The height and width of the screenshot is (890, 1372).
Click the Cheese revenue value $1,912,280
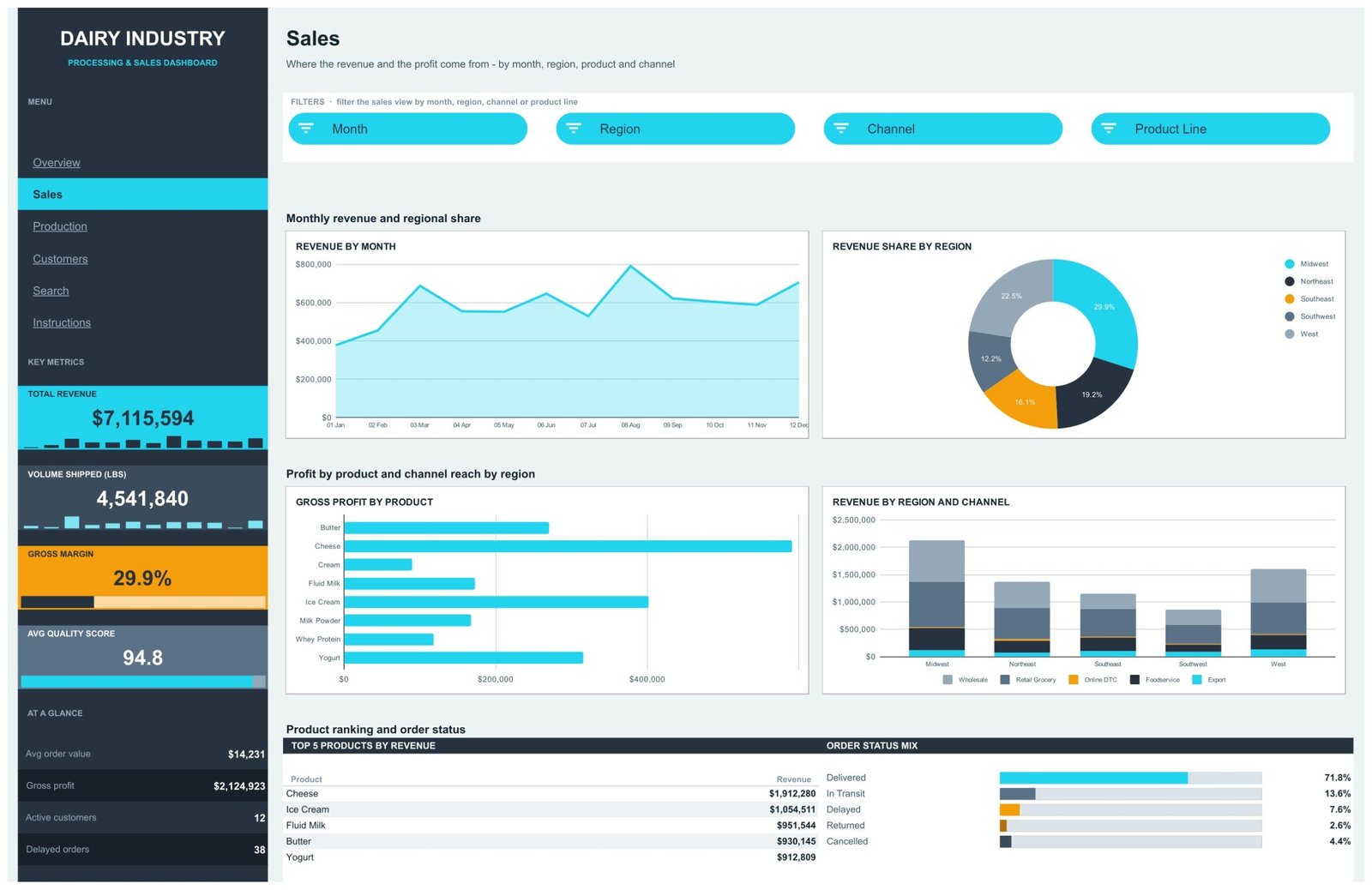tap(792, 794)
